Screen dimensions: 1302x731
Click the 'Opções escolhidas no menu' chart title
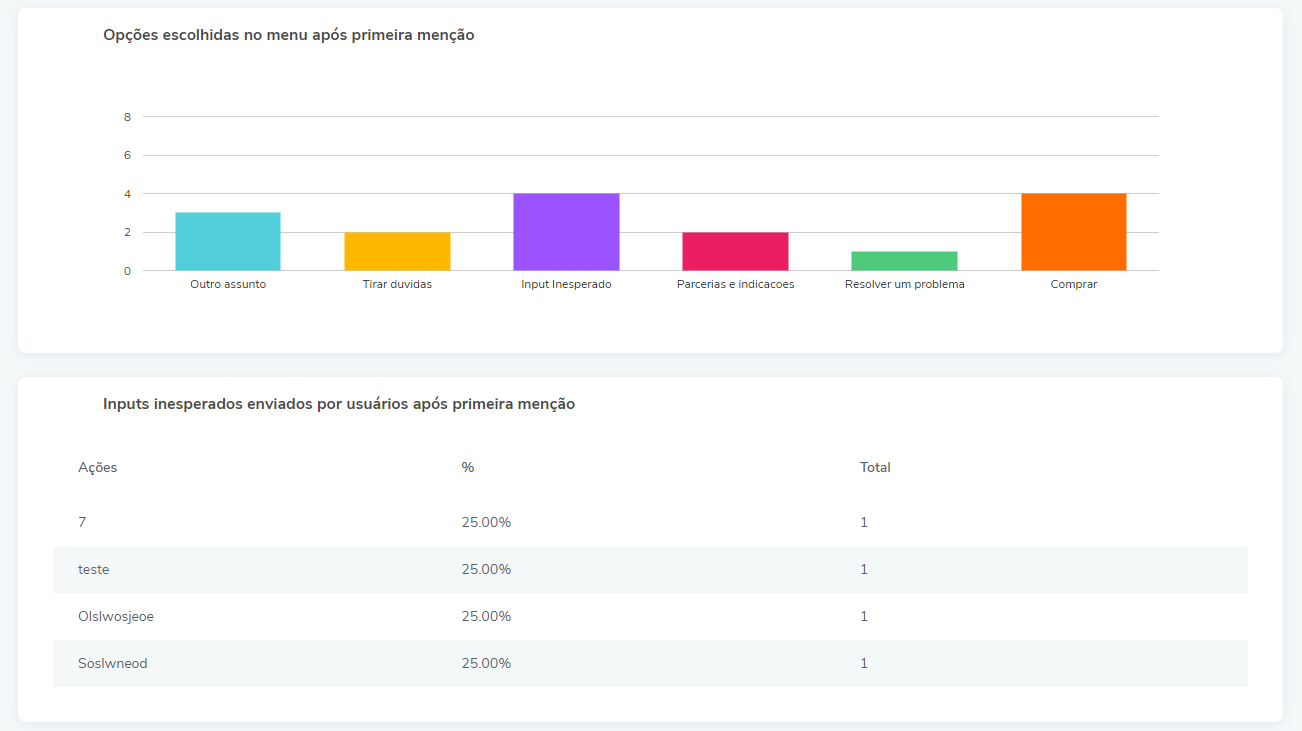click(288, 35)
